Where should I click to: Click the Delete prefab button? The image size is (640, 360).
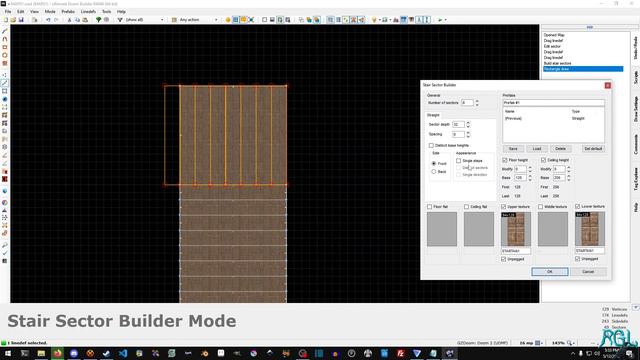point(560,149)
